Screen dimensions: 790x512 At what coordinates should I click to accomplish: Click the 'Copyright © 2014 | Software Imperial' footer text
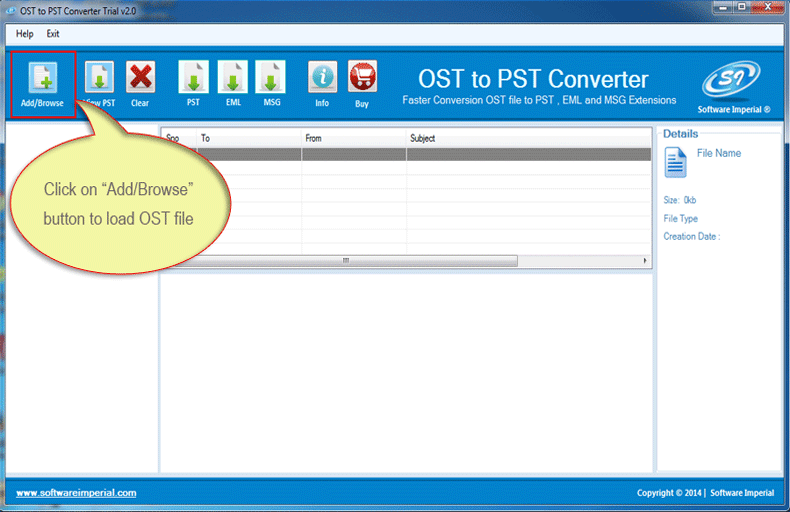[705, 493]
